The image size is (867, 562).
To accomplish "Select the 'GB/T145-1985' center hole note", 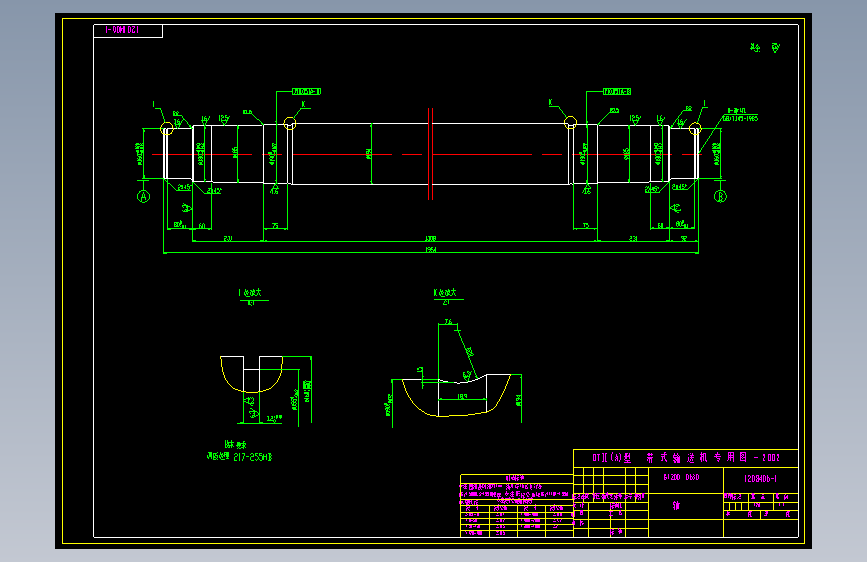I will [741, 118].
